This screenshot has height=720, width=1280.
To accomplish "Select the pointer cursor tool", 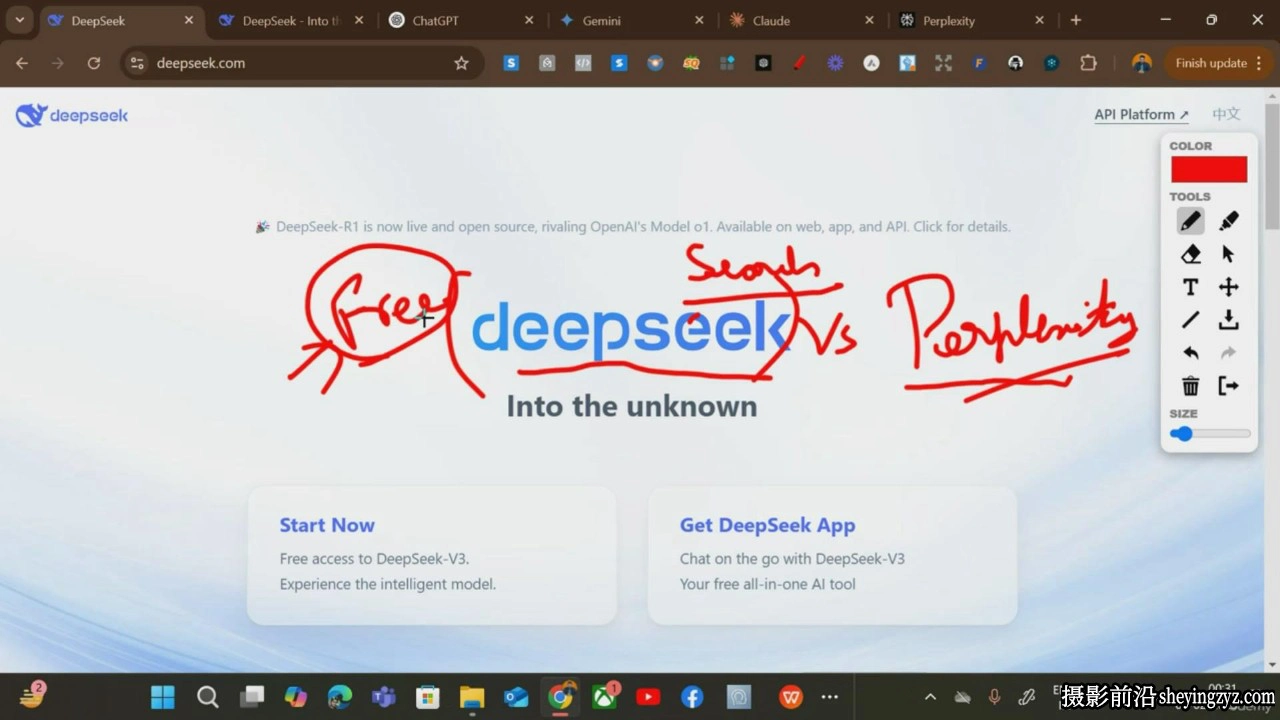I will point(1229,254).
